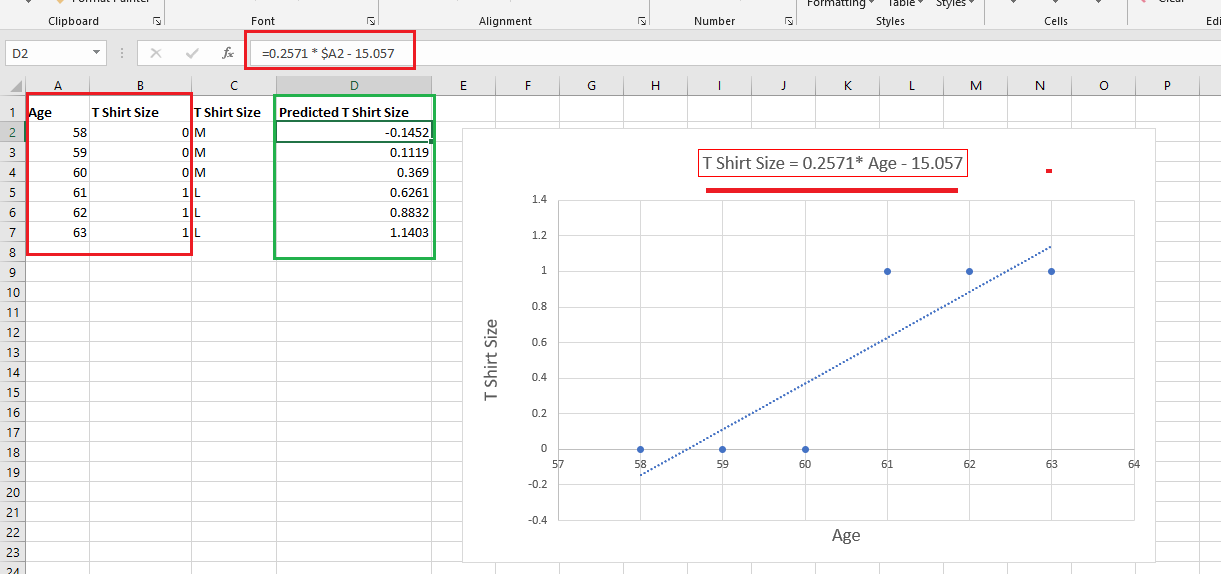Select column A header
The image size is (1221, 574).
click(58, 86)
